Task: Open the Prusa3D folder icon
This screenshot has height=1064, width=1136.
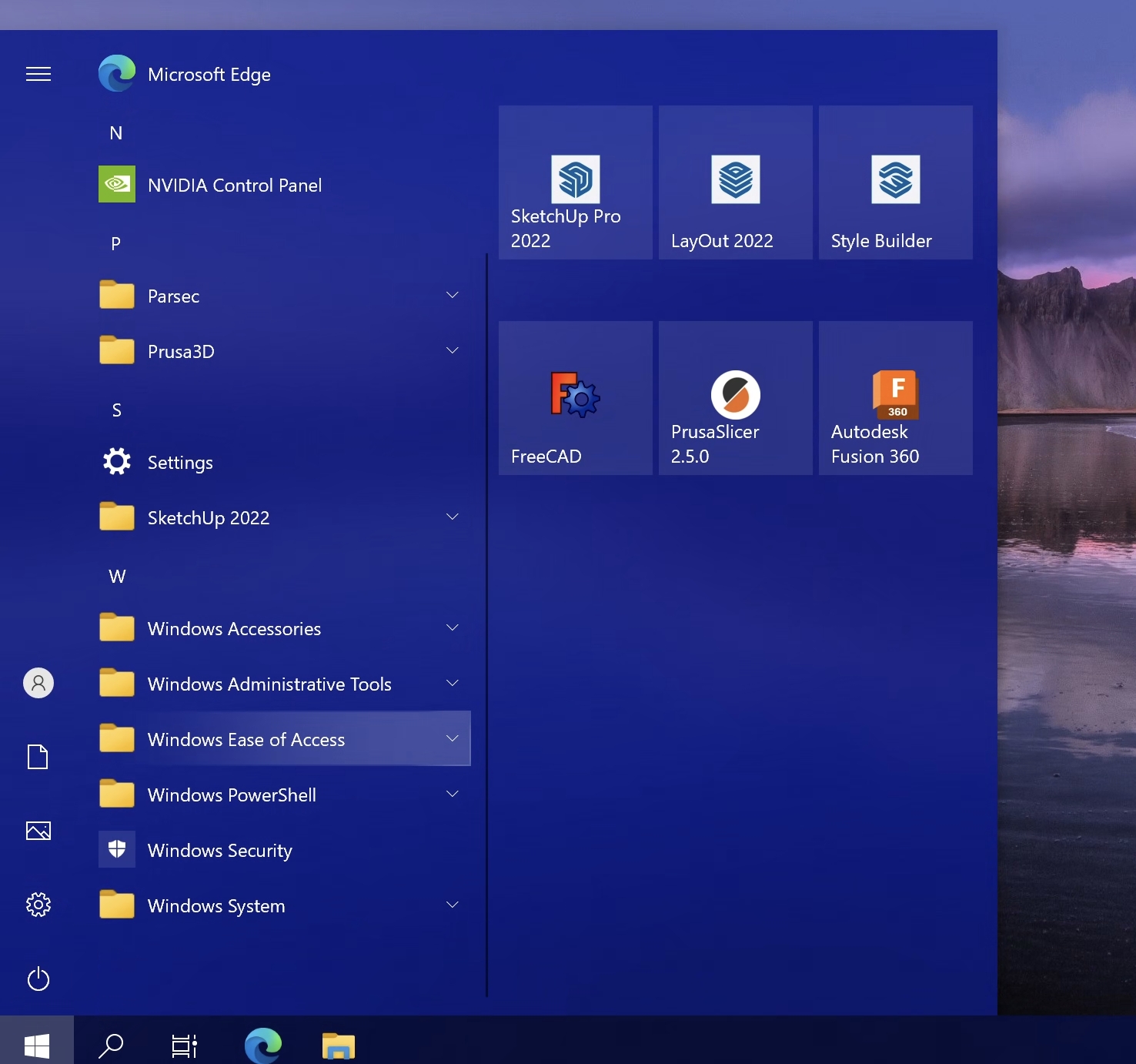Action: pyautogui.click(x=117, y=350)
